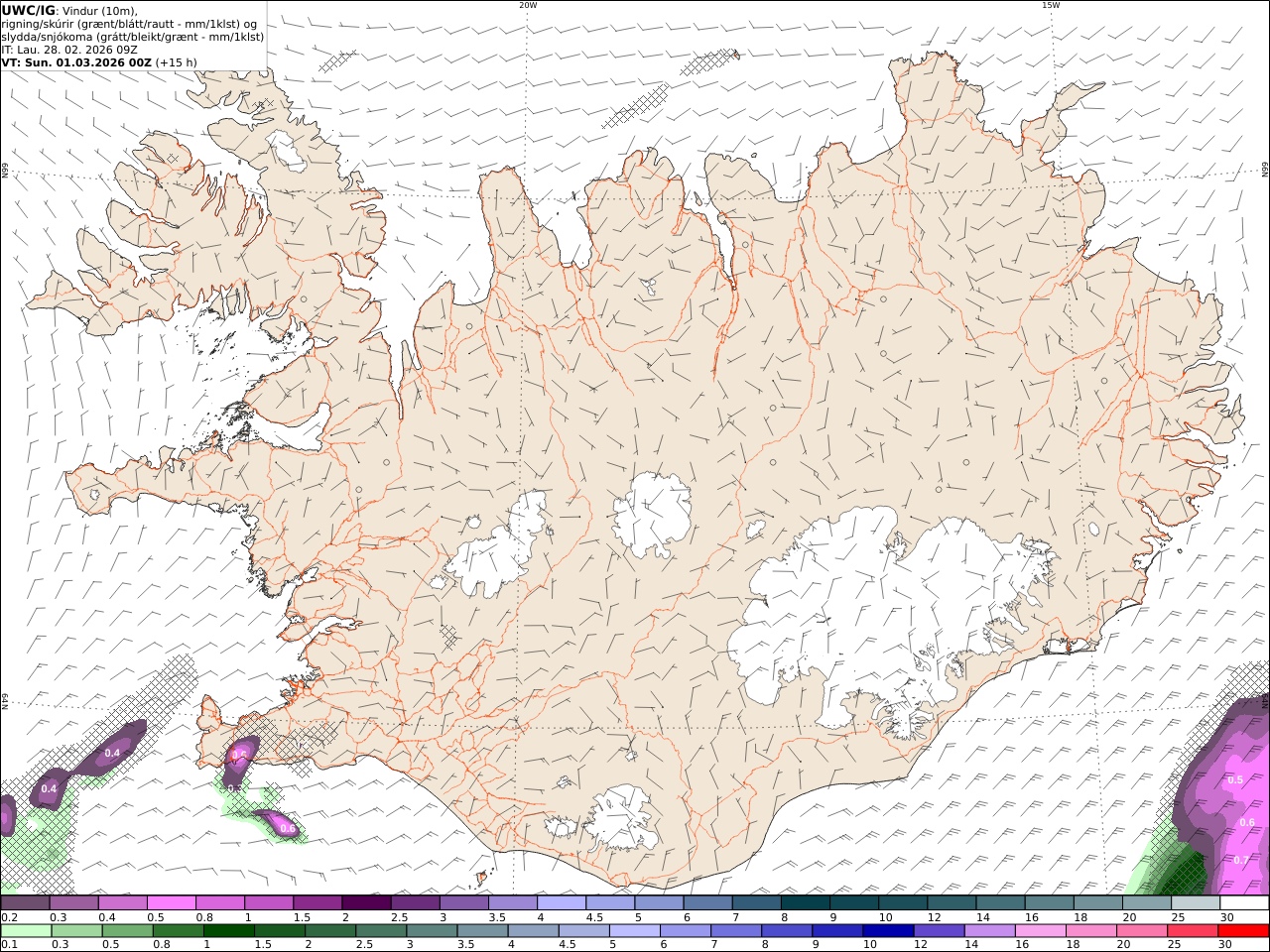The width and height of the screenshot is (1270, 952).
Task: Select the darkest purple snow-scale swatch at 2
Action: point(366,903)
